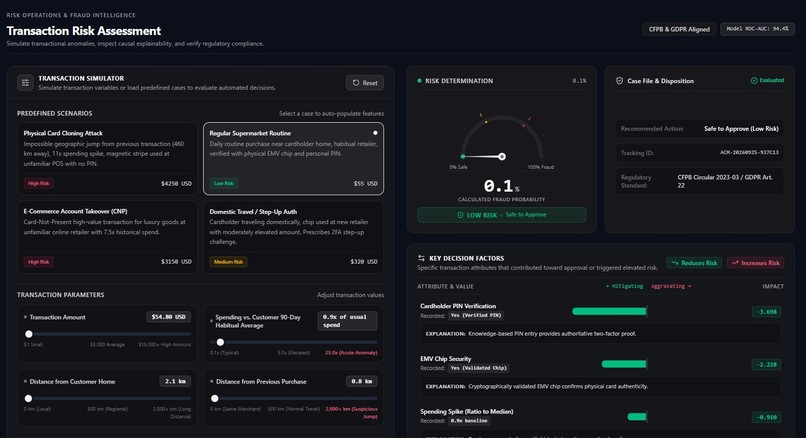Click the fraud probability gauge needle
Screen dimensions: 806x438
482,156
